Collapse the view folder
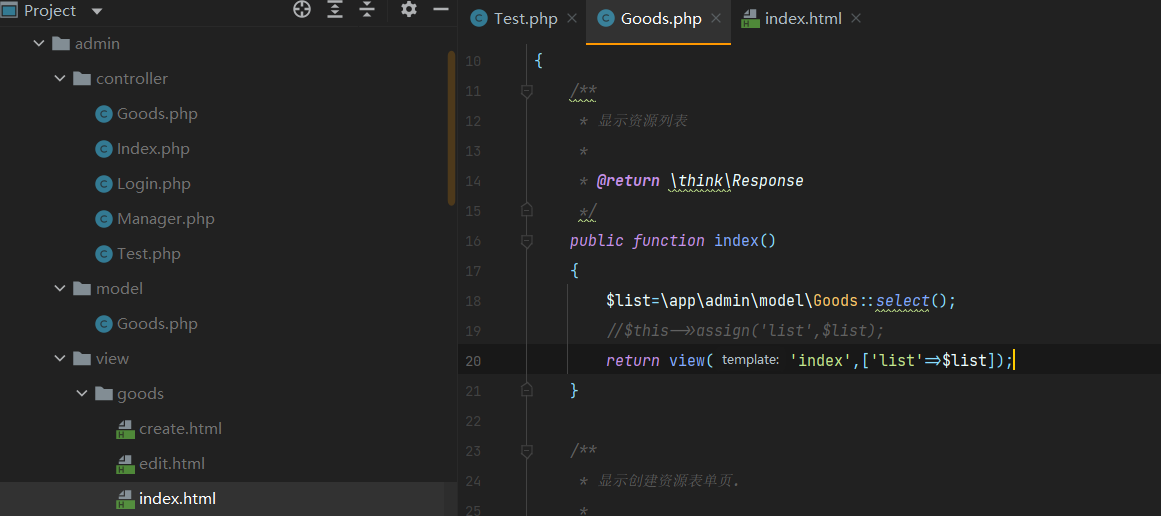The height and width of the screenshot is (516, 1161). click(x=60, y=358)
